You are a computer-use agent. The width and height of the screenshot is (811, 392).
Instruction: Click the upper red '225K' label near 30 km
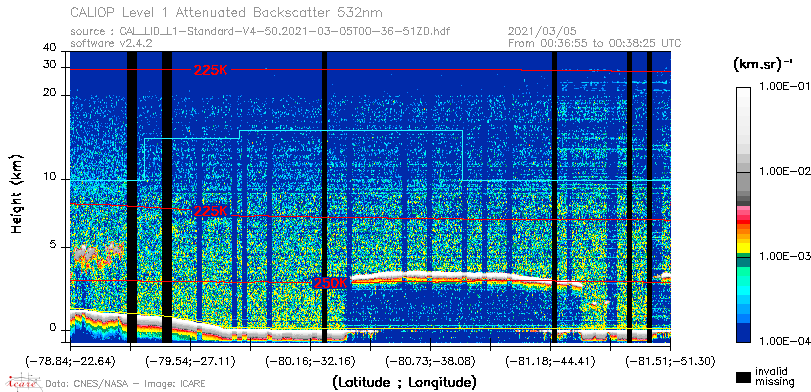click(211, 70)
